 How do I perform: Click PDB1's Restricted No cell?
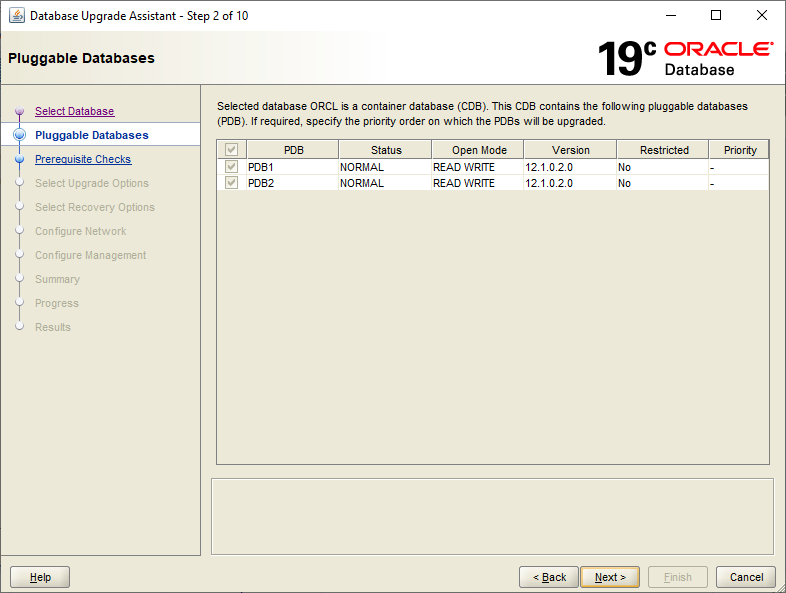[x=663, y=167]
